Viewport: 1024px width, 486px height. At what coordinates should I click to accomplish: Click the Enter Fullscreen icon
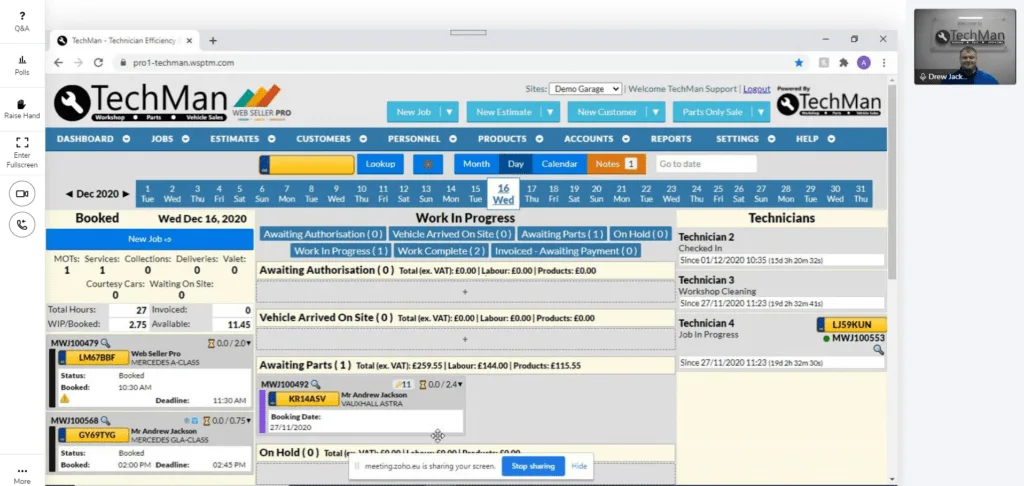21,142
